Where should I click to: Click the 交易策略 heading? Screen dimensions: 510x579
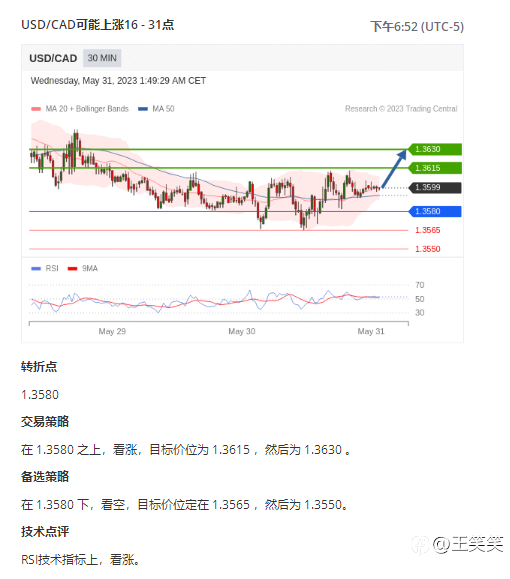(x=45, y=421)
